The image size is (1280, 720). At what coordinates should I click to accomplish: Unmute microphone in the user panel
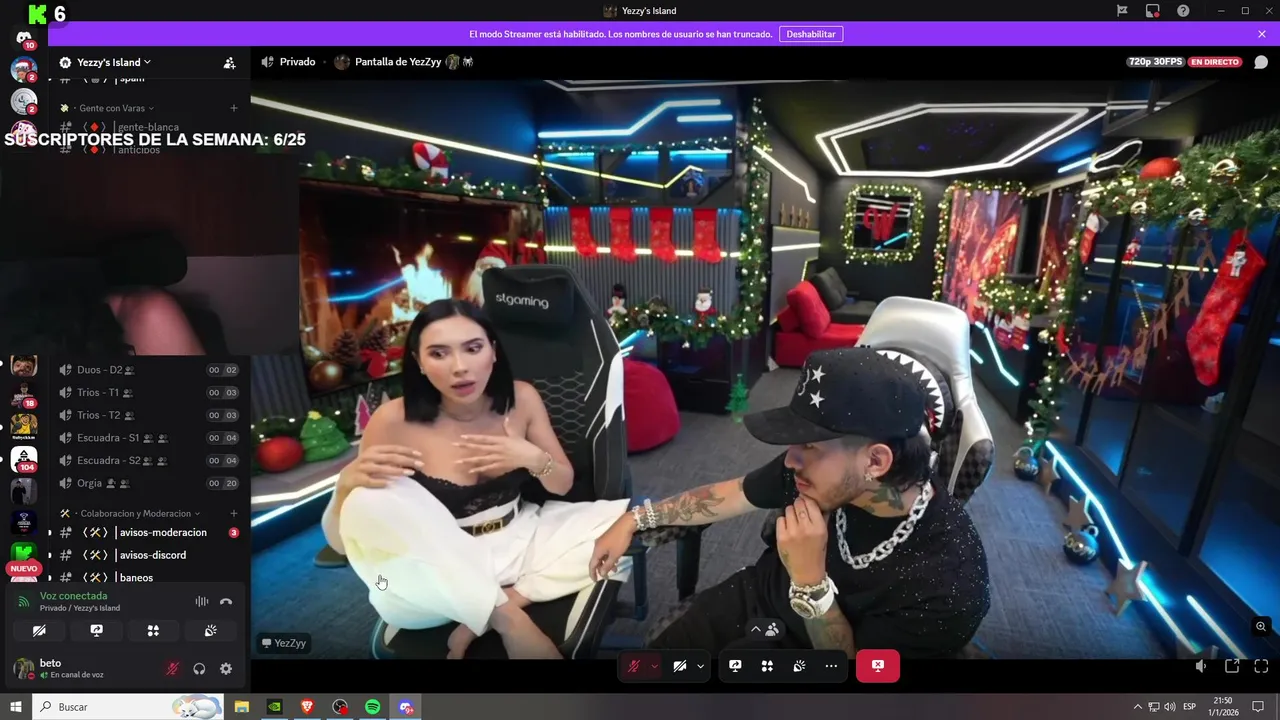coord(172,669)
